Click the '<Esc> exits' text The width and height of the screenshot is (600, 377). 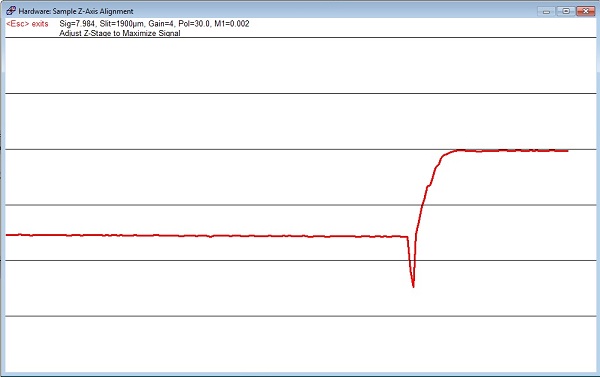click(x=27, y=24)
